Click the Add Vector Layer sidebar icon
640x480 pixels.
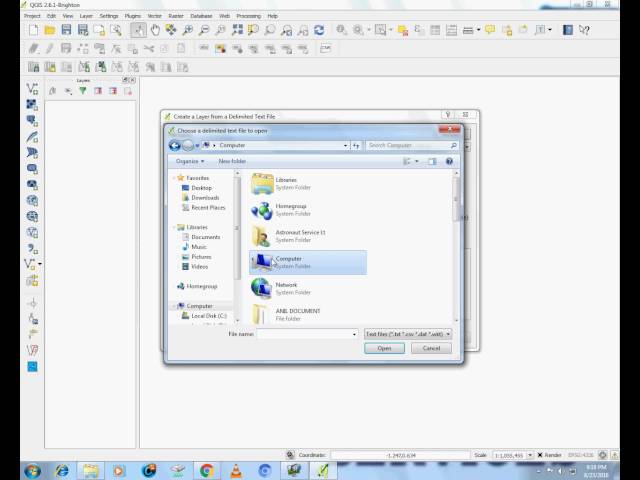tap(32, 89)
